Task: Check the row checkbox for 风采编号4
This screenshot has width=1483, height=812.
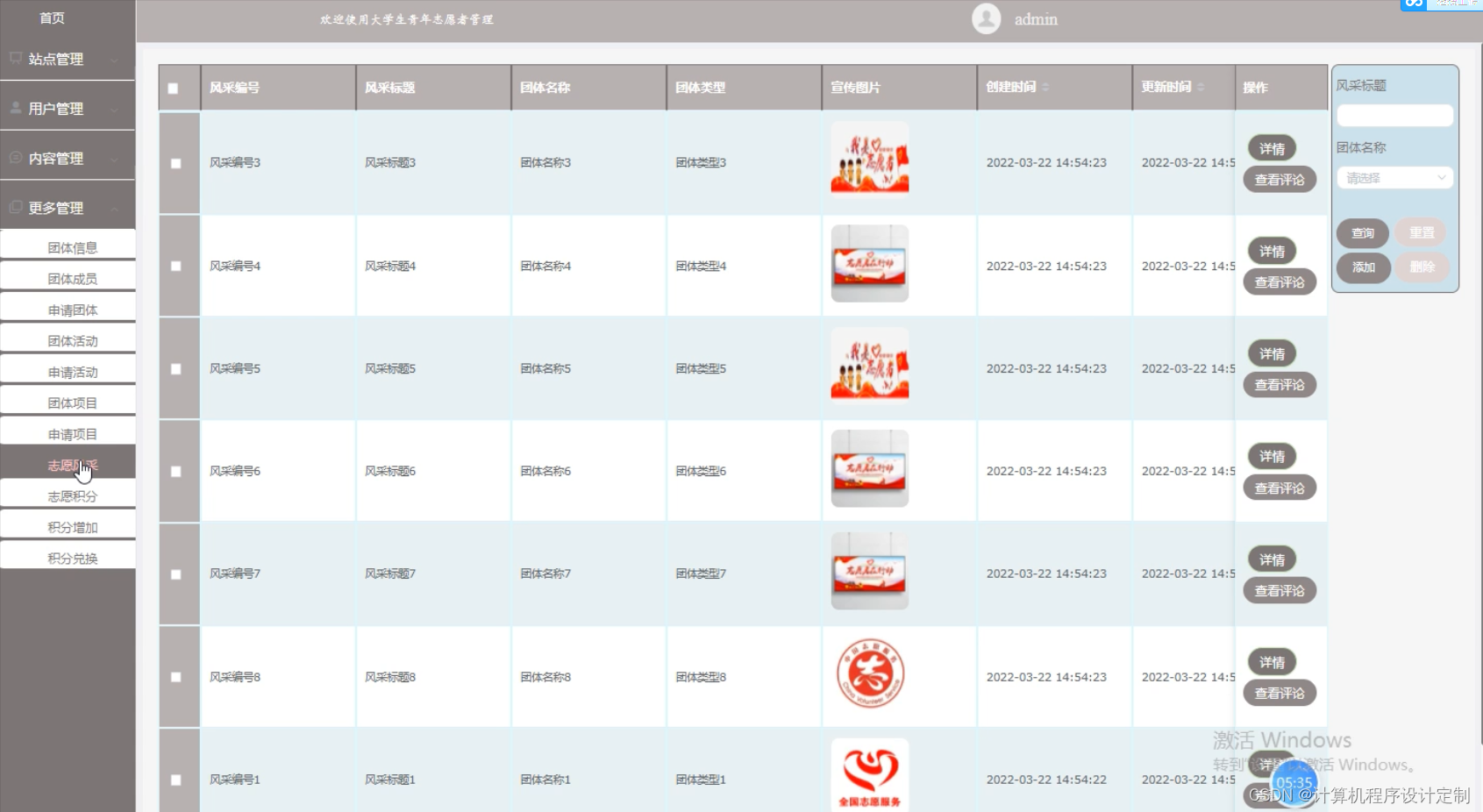Action: coord(176,266)
